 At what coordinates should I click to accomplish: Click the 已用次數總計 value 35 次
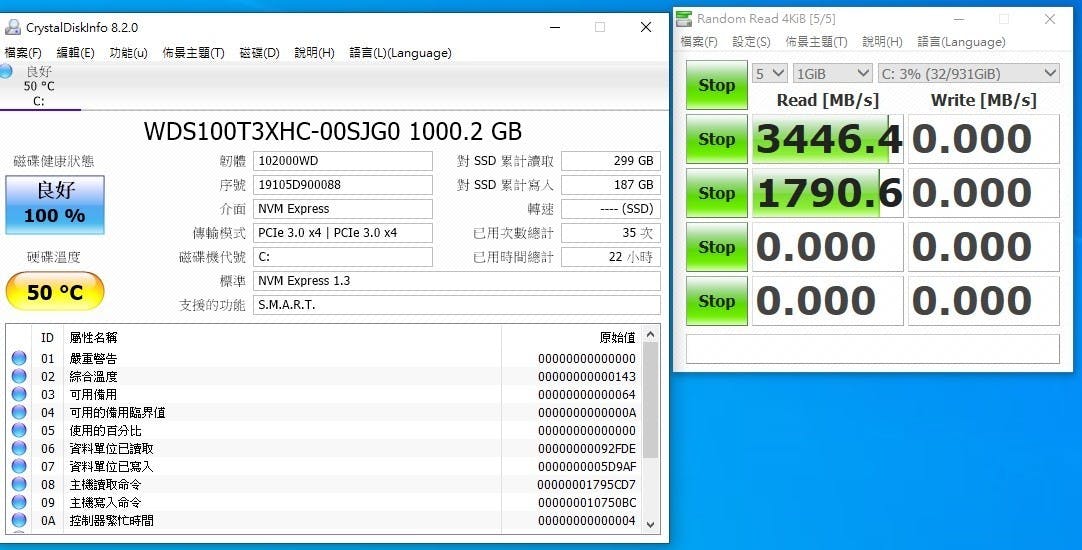[x=611, y=233]
